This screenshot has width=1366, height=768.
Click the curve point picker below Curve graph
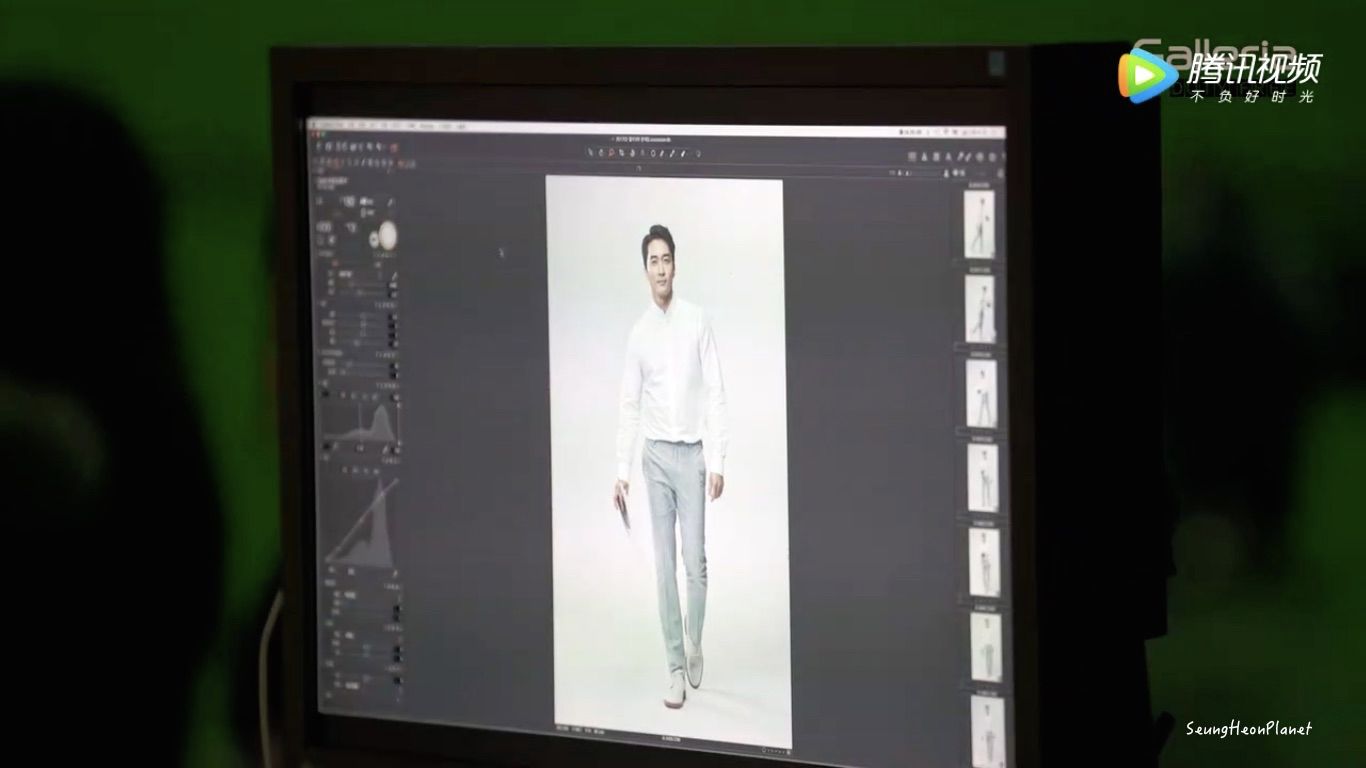[x=394, y=572]
